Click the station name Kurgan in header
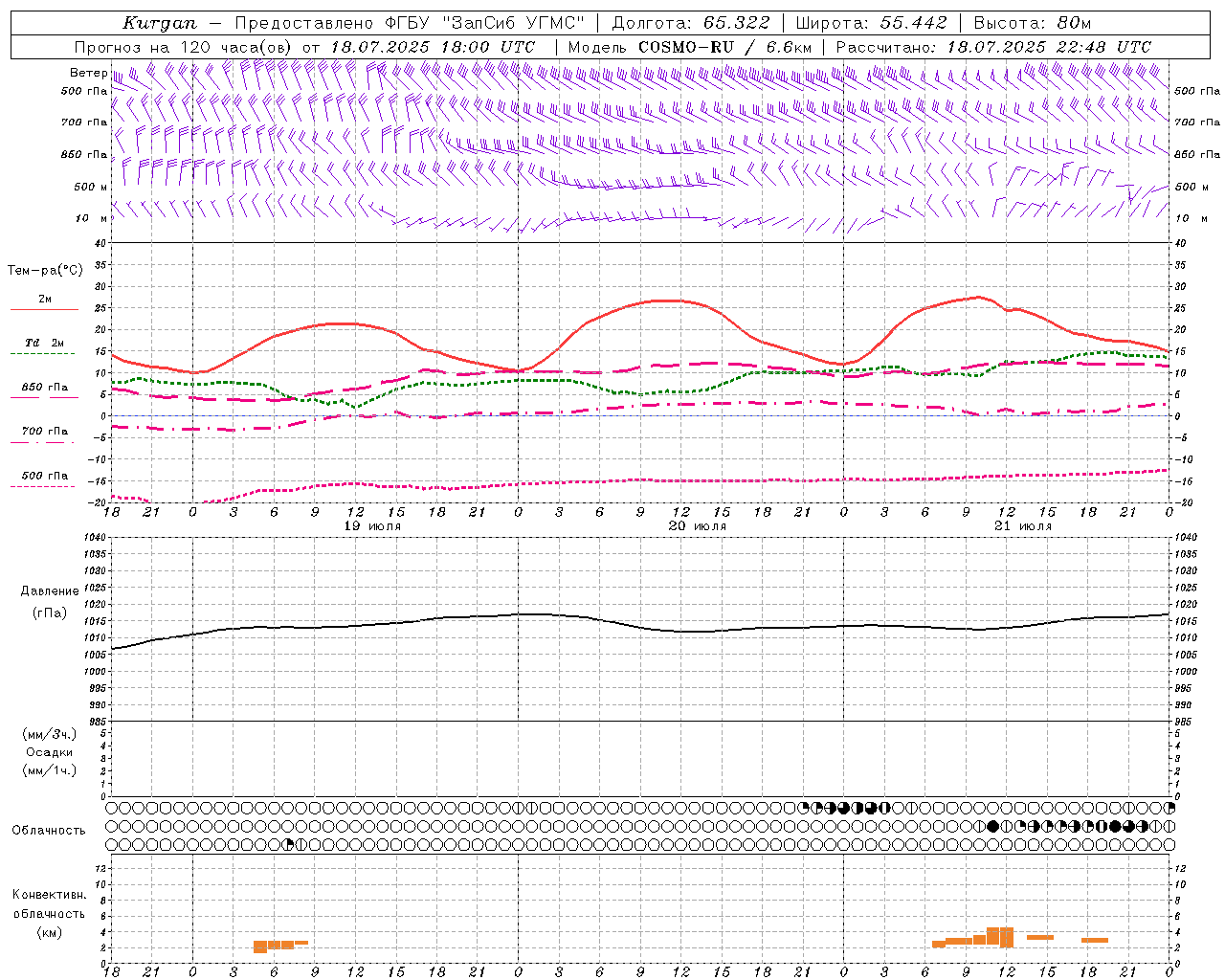The height and width of the screenshot is (980, 1225). [x=160, y=23]
